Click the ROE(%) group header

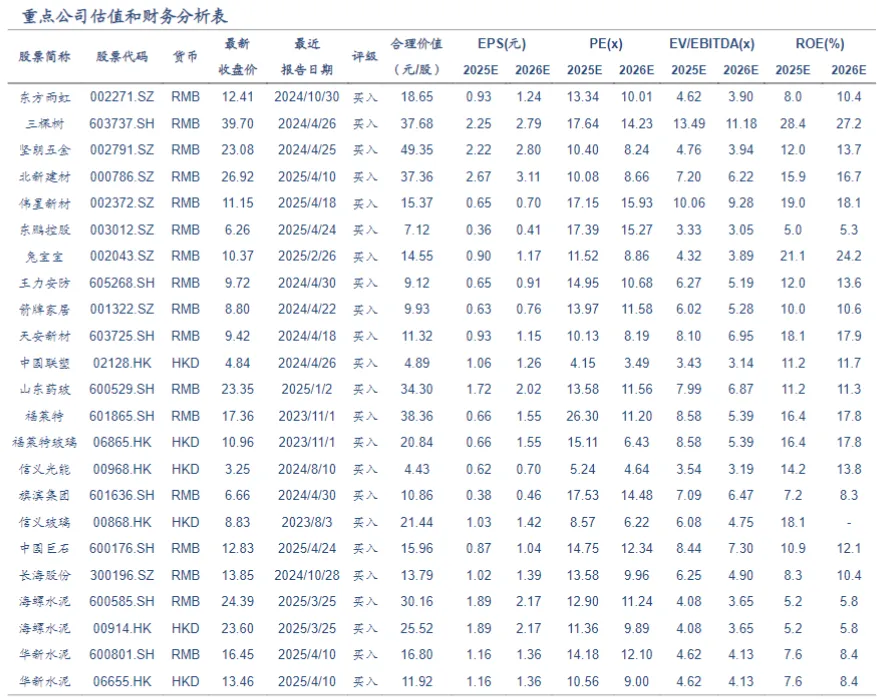point(820,44)
